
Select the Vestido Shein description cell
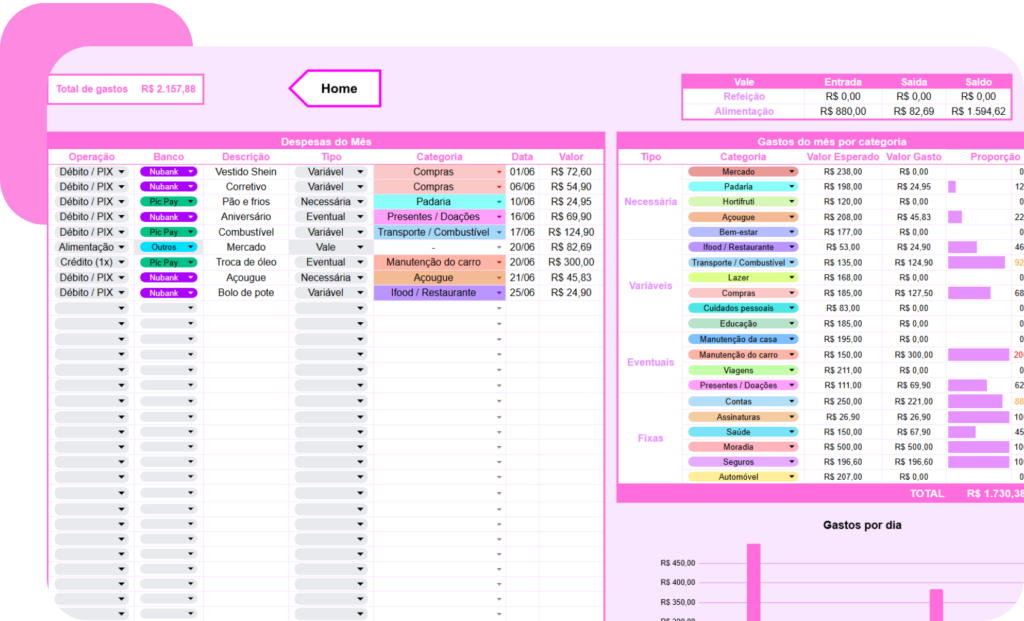(246, 172)
